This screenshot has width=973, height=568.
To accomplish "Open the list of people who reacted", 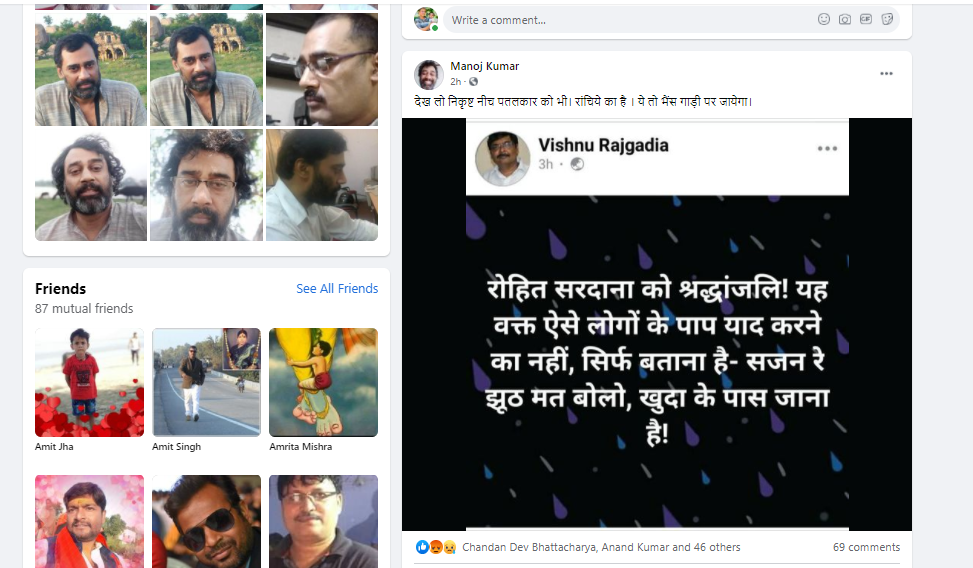I will (x=601, y=547).
